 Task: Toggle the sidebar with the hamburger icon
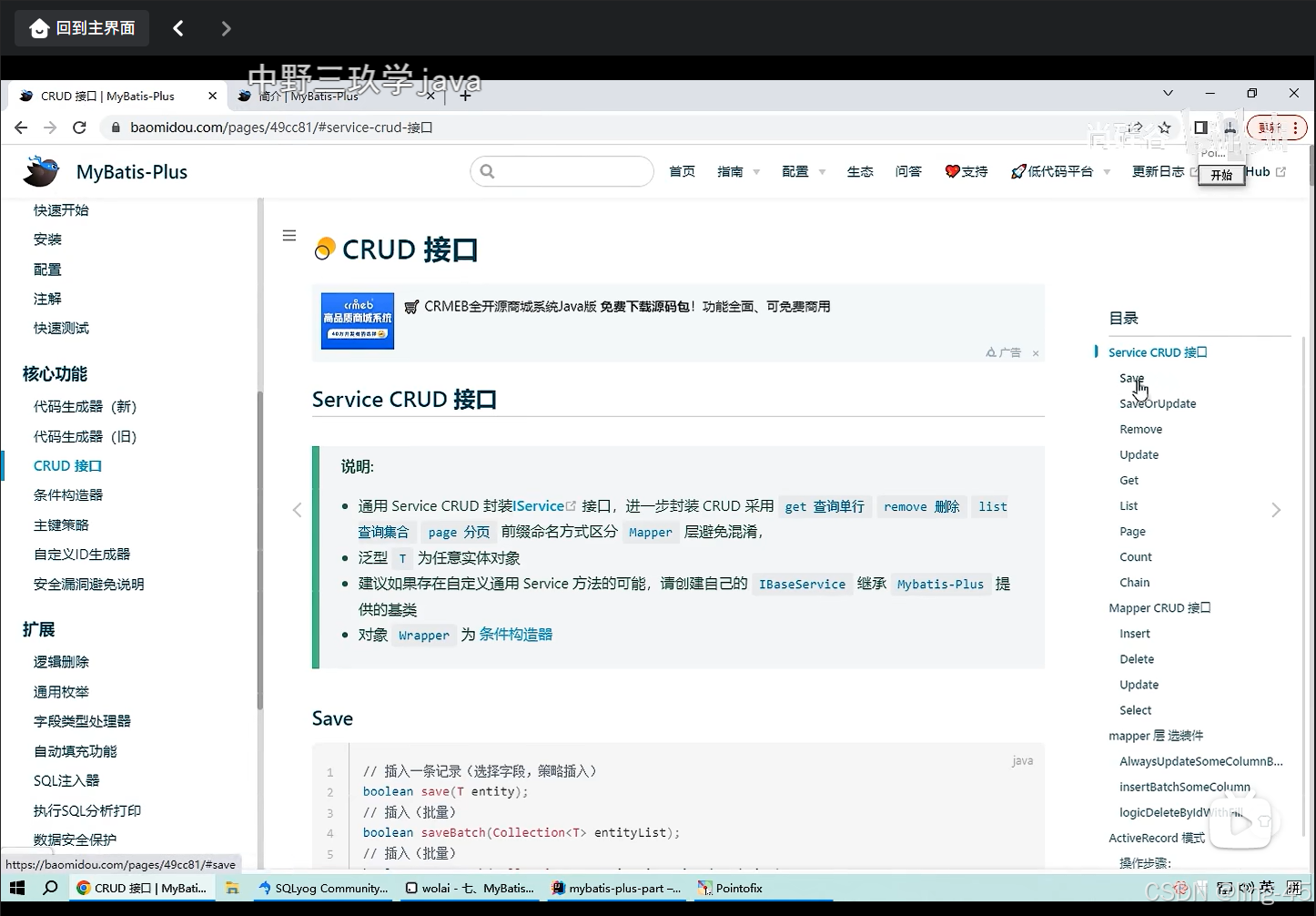[289, 236]
